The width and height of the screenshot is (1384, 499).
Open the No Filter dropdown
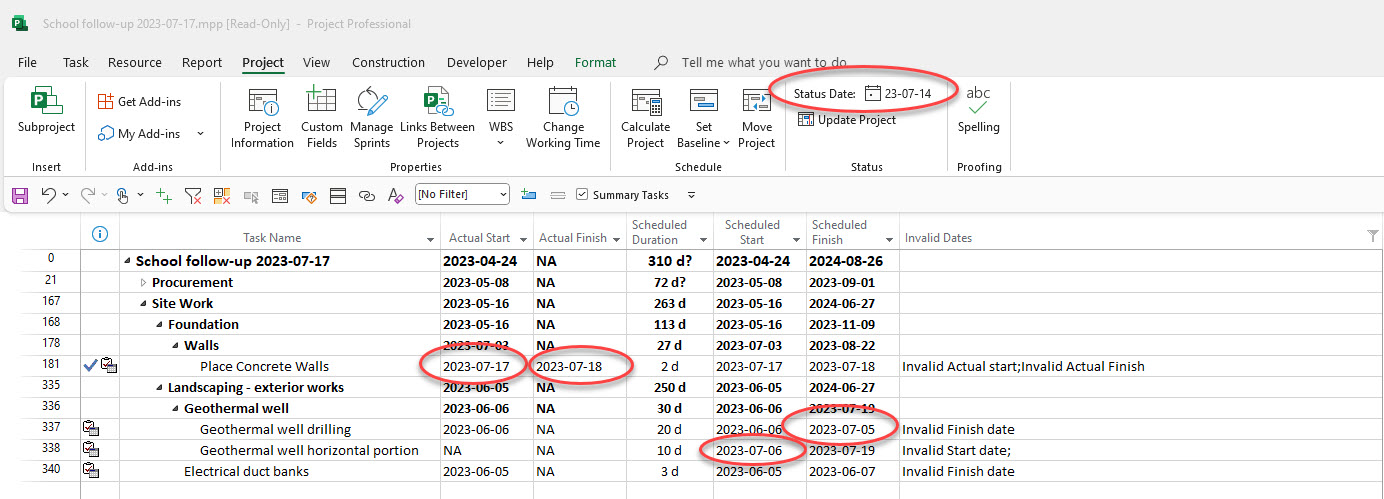501,195
